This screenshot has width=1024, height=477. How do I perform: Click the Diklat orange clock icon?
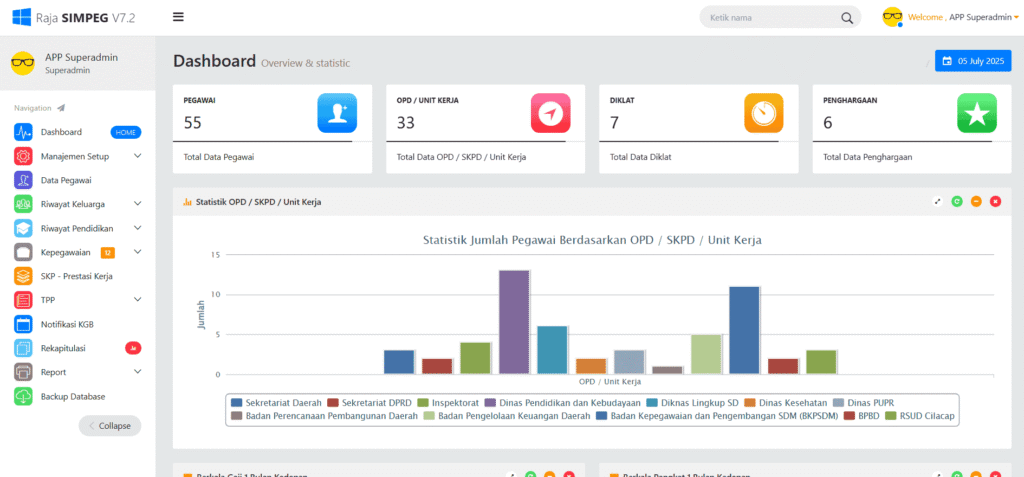point(763,113)
